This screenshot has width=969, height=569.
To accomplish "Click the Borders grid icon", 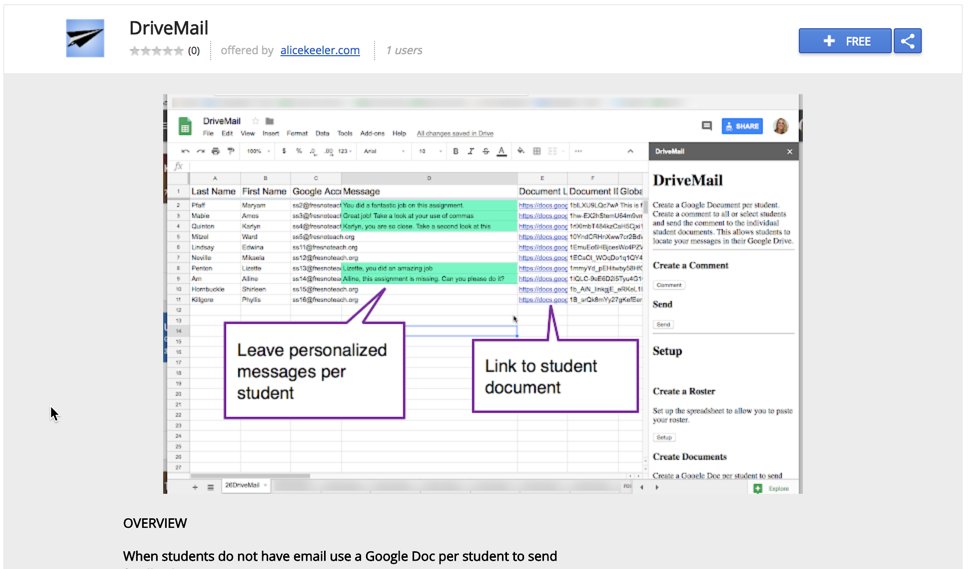I will pos(536,151).
